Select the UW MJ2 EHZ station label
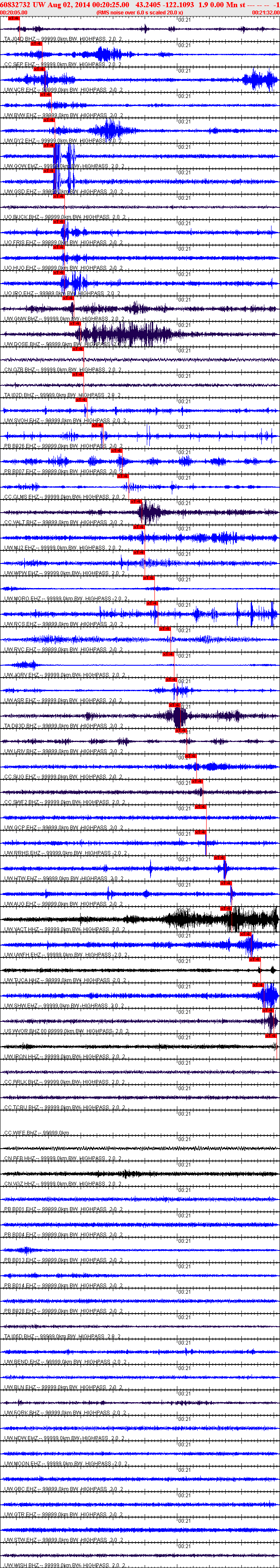 pyautogui.click(x=63, y=548)
